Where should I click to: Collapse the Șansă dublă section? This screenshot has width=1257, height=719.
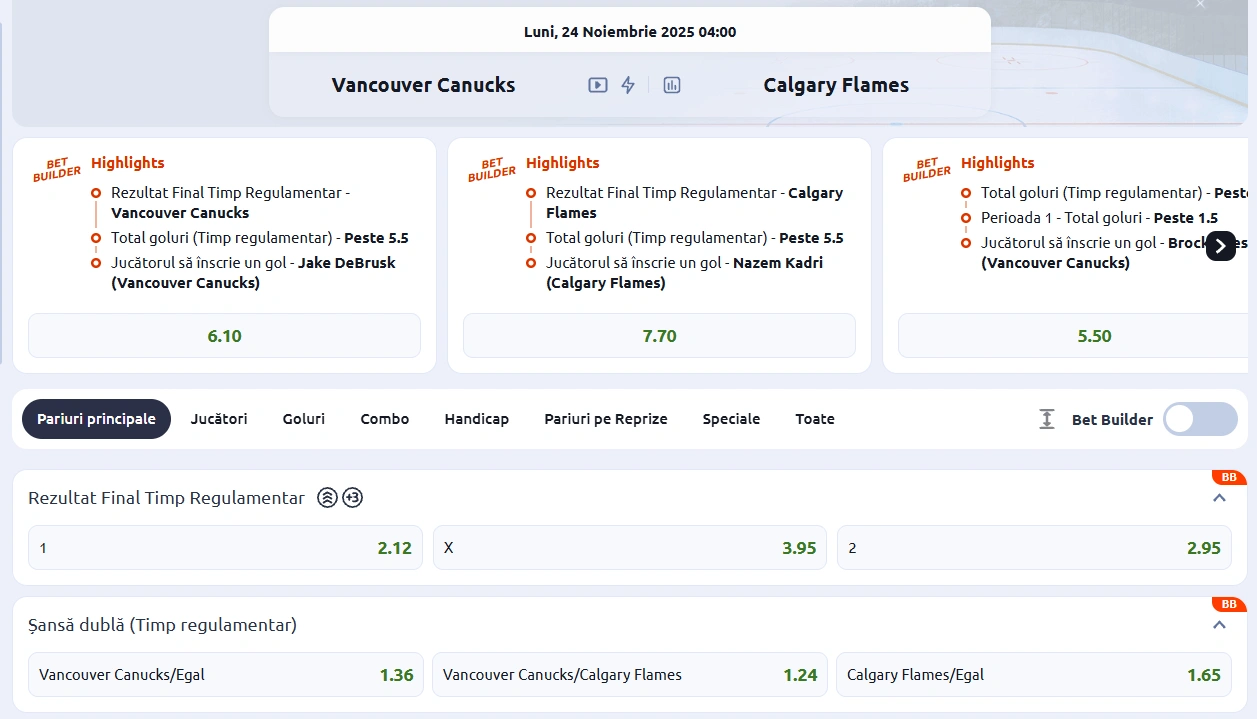click(x=1219, y=624)
